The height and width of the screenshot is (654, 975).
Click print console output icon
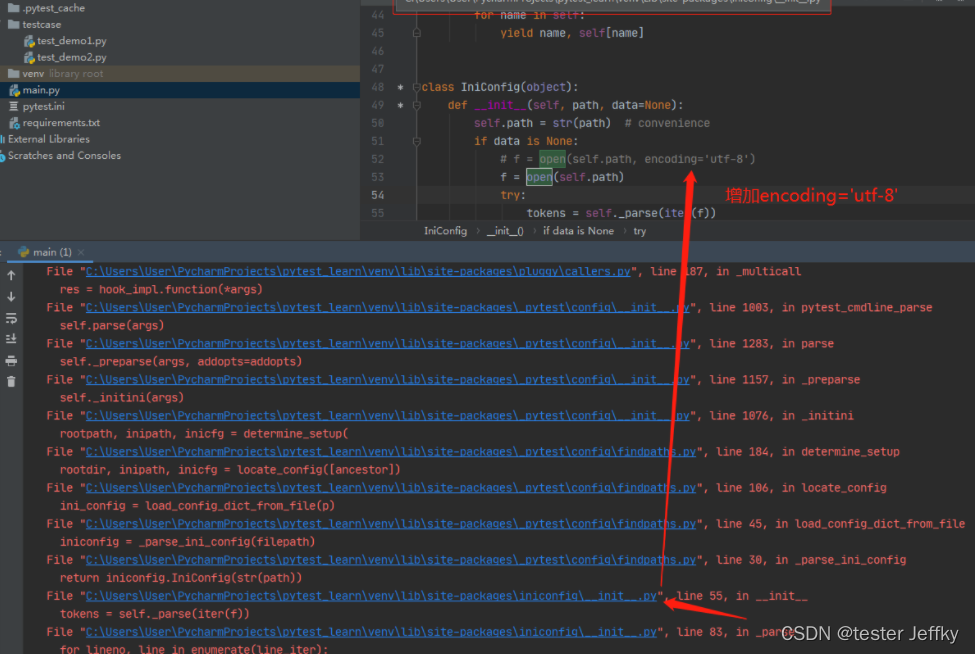pyautogui.click(x=11, y=361)
